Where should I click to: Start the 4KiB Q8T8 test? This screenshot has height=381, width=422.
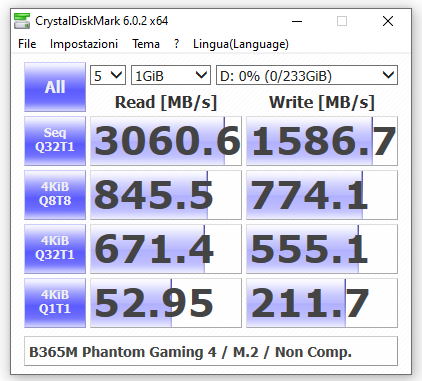click(55, 195)
